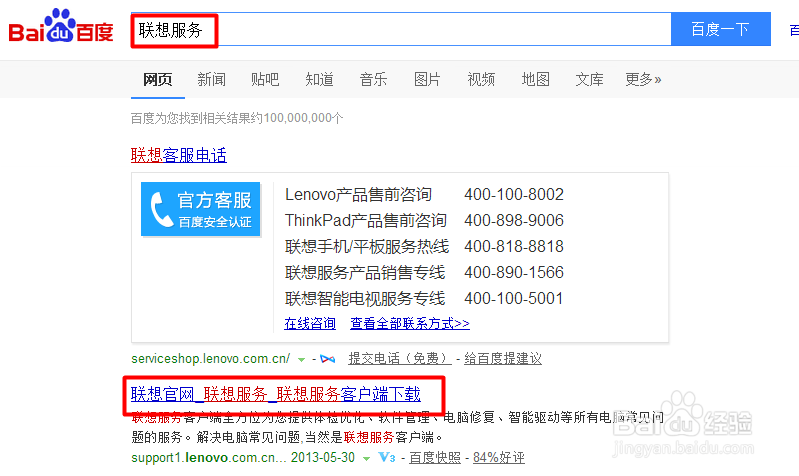Viewport: 799px width, 476px height.
Task: Expand the 更多» menu
Action: [643, 80]
